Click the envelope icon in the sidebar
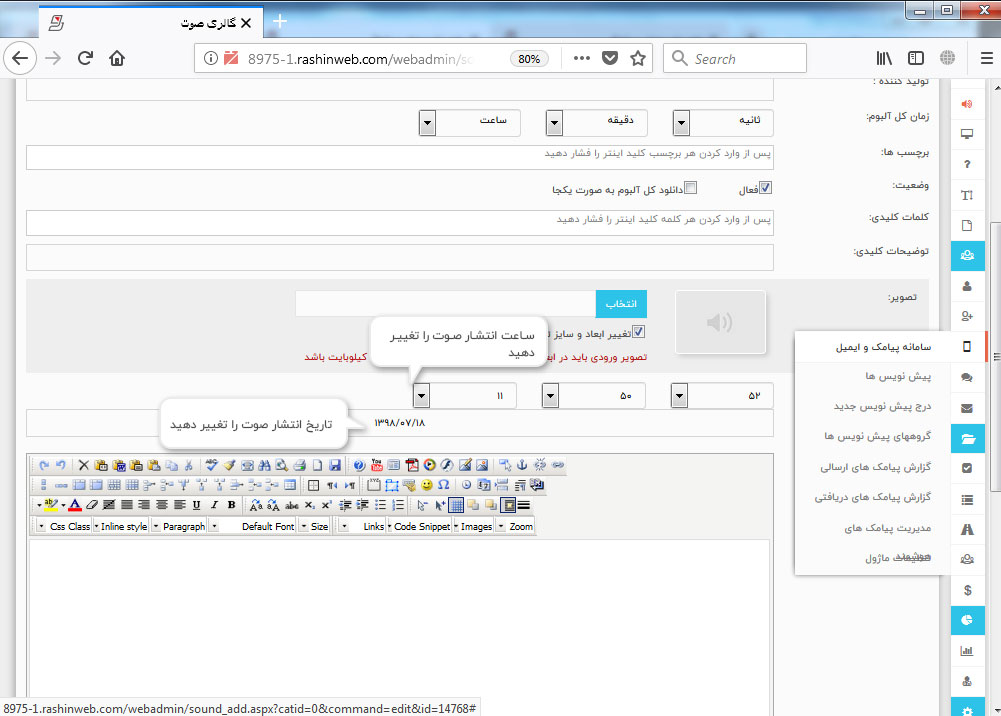1001x716 pixels. point(967,408)
